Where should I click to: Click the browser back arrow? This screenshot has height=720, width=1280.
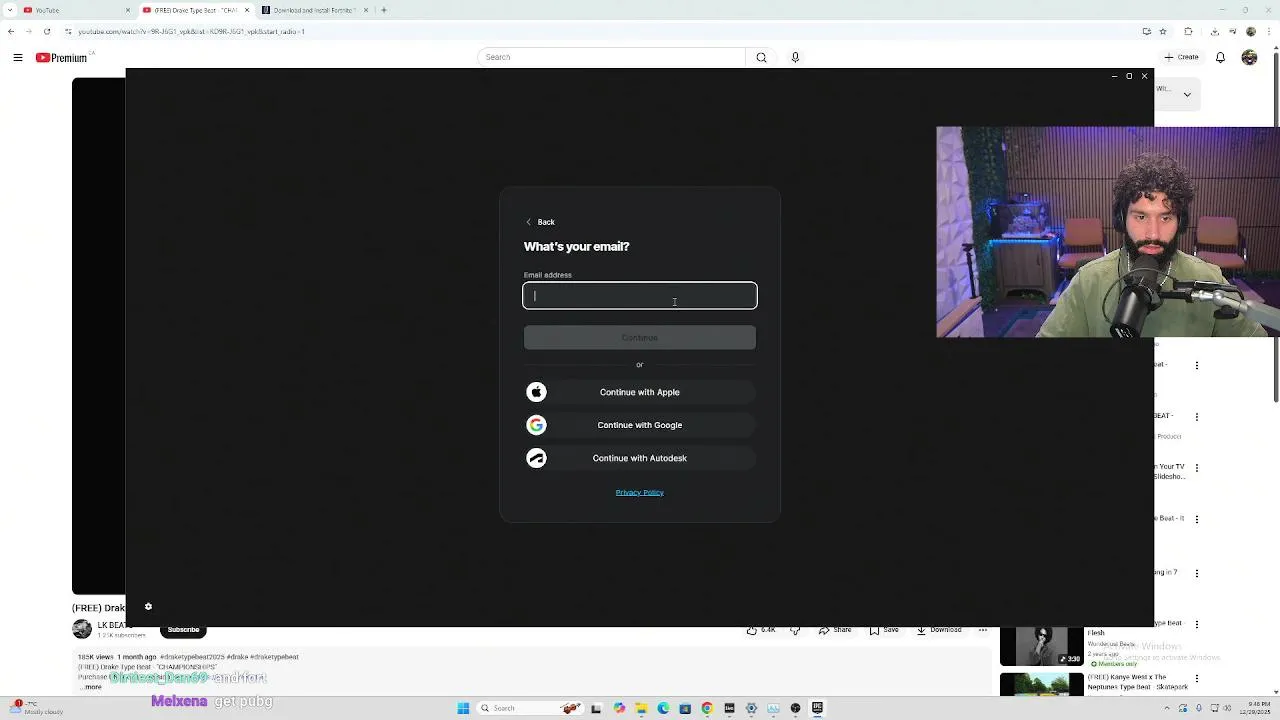click(x=11, y=31)
